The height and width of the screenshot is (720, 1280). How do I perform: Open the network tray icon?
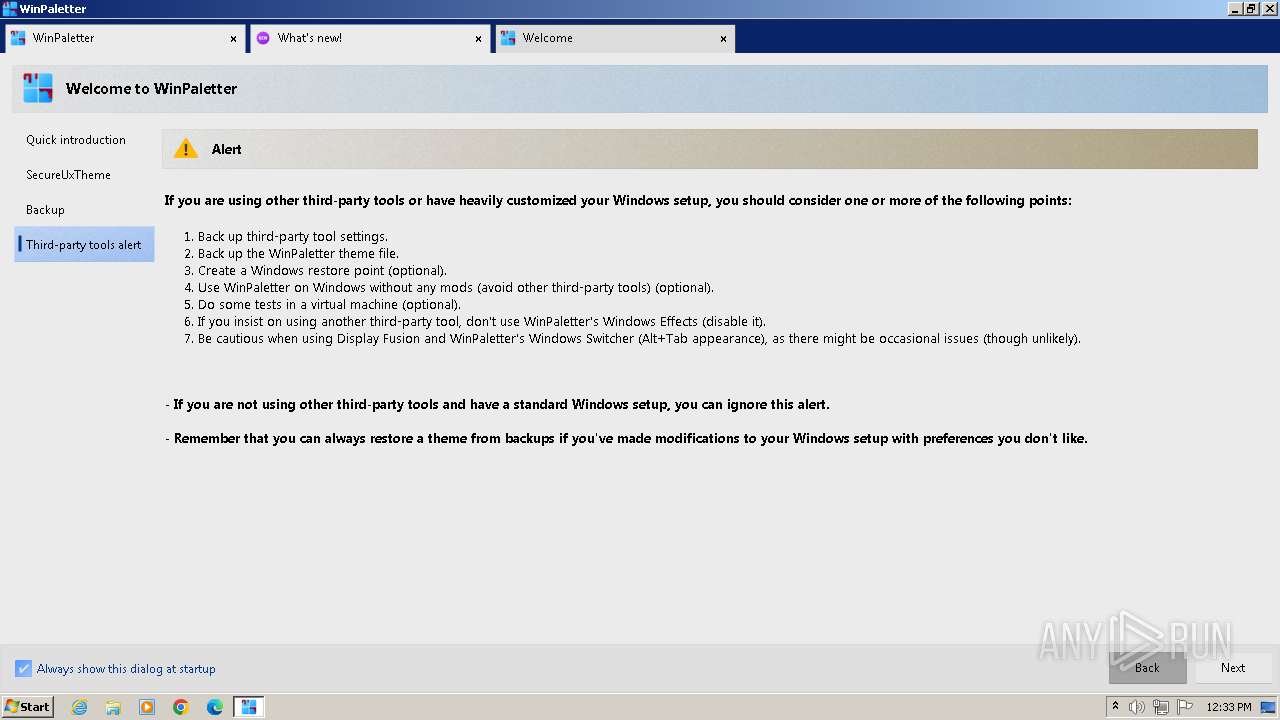(1161, 707)
